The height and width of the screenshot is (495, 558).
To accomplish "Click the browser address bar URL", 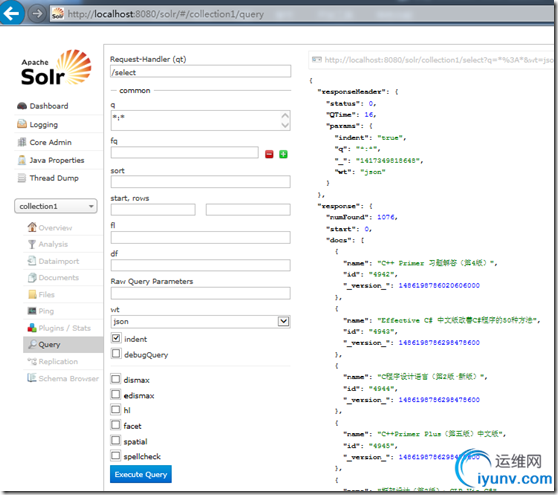I will (166, 14).
